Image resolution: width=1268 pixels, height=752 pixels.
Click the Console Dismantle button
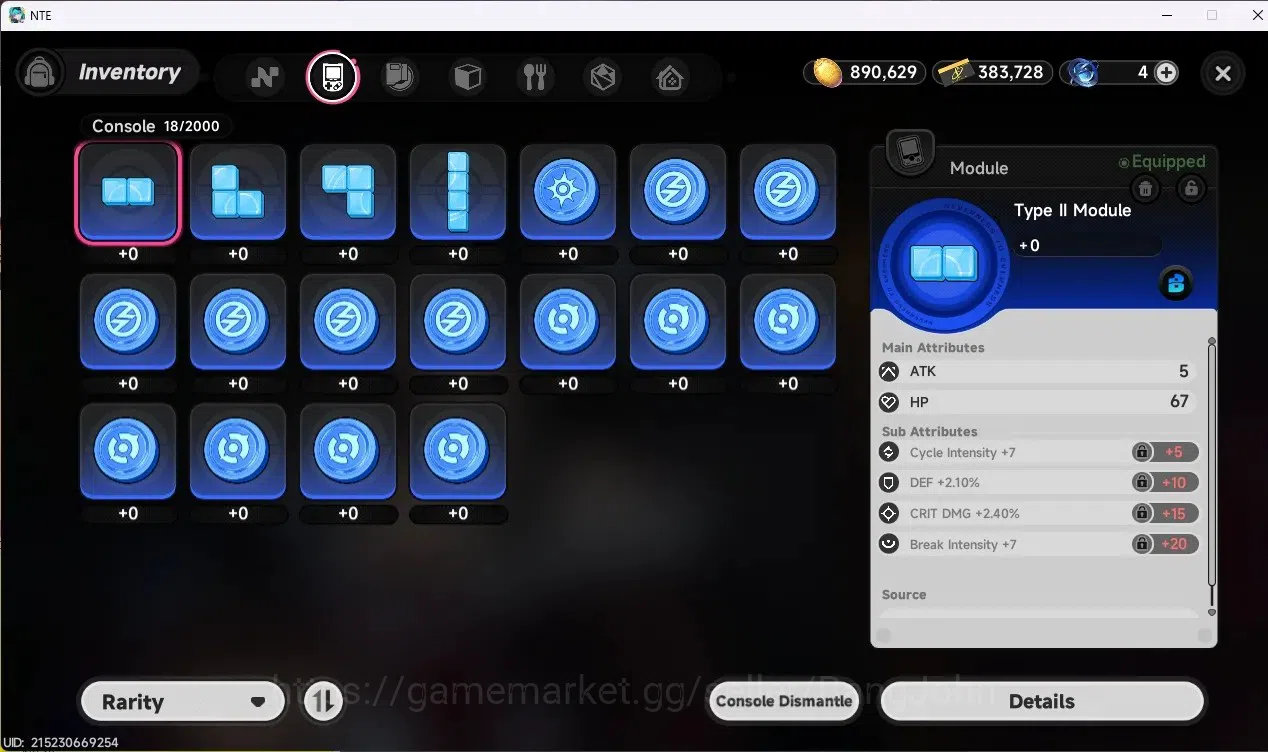[x=784, y=701]
